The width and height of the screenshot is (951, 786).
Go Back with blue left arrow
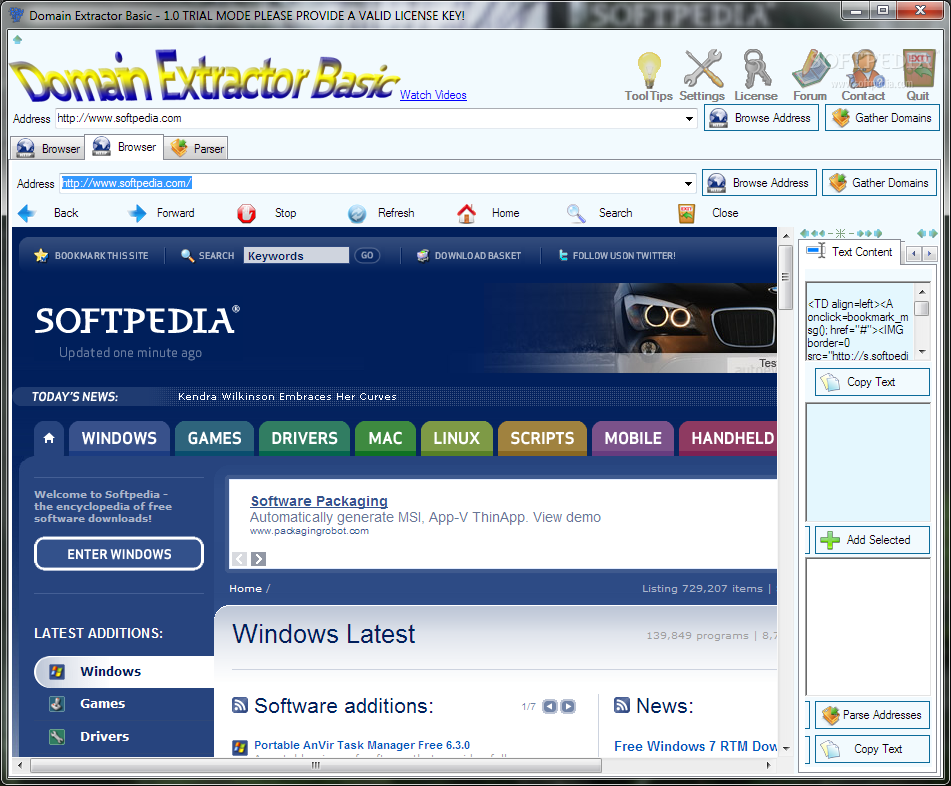27,213
